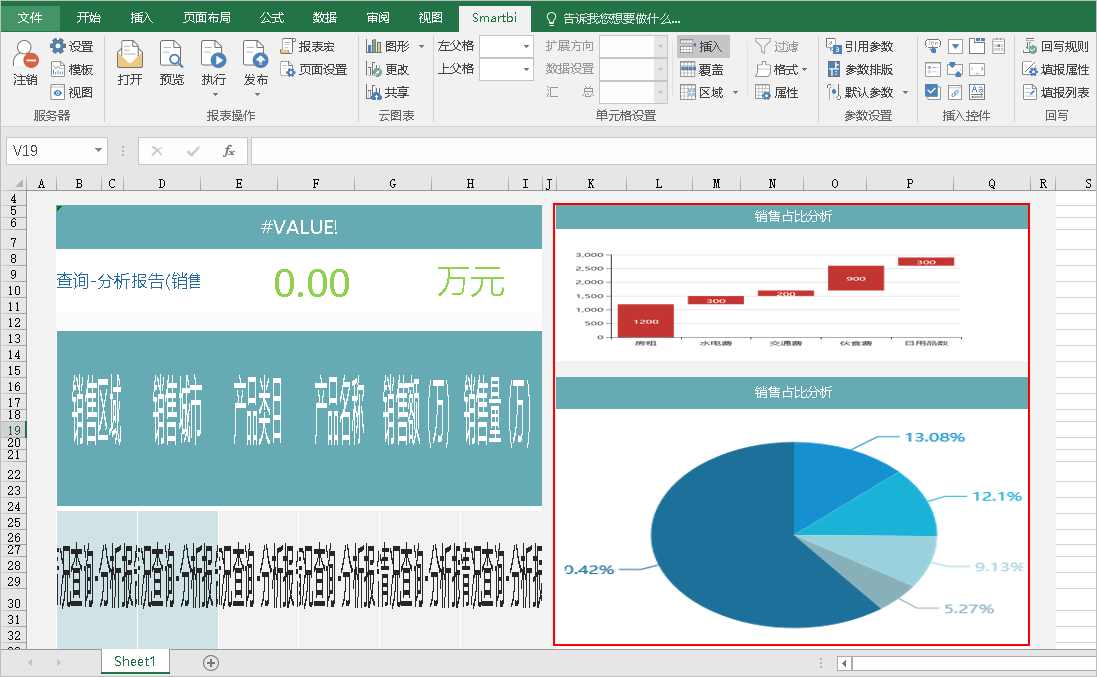Click the 发布 publish icon

click(255, 55)
